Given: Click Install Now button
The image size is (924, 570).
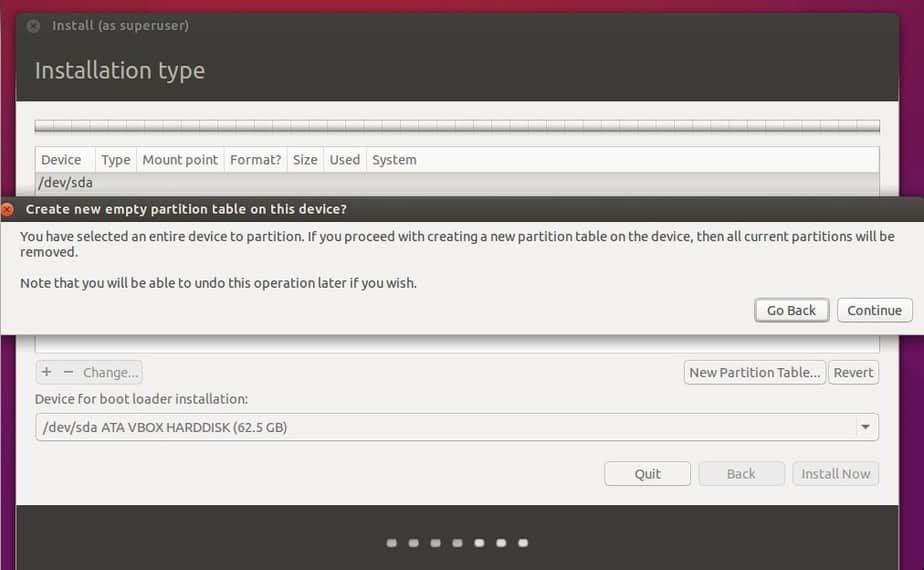Looking at the screenshot, I should tap(836, 474).
